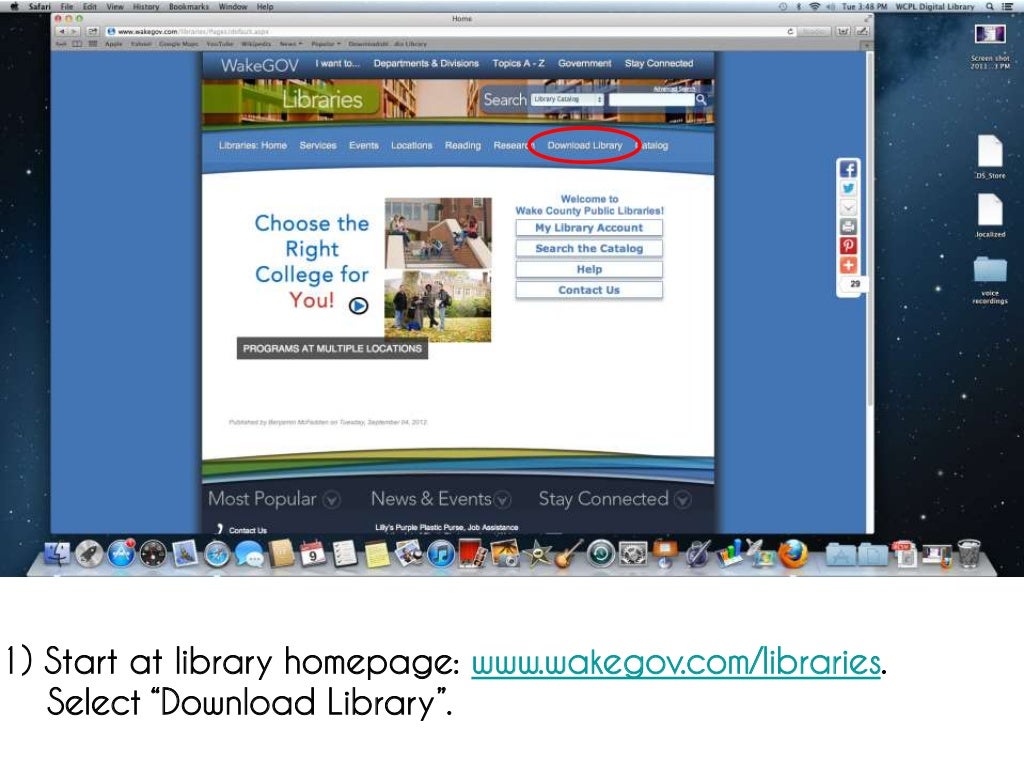Select the voice recordings desktop folder
This screenshot has width=1024, height=768.
(x=990, y=280)
